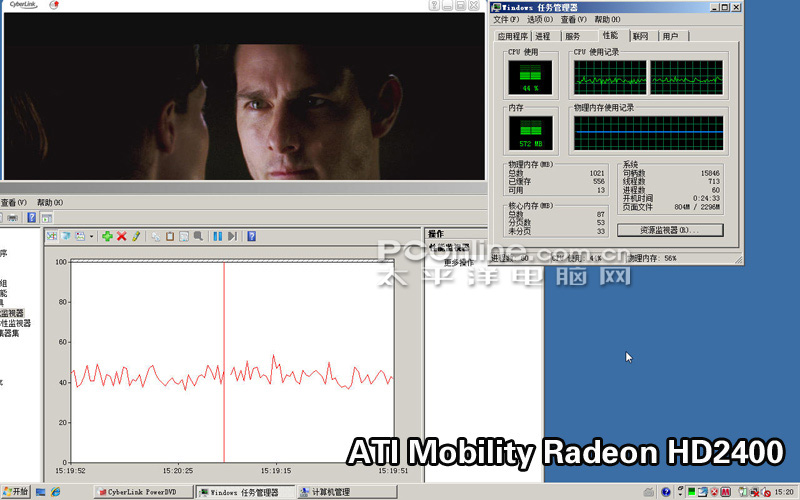The height and width of the screenshot is (500, 800).
Task: Click Update data step-forward icon
Action: point(232,236)
